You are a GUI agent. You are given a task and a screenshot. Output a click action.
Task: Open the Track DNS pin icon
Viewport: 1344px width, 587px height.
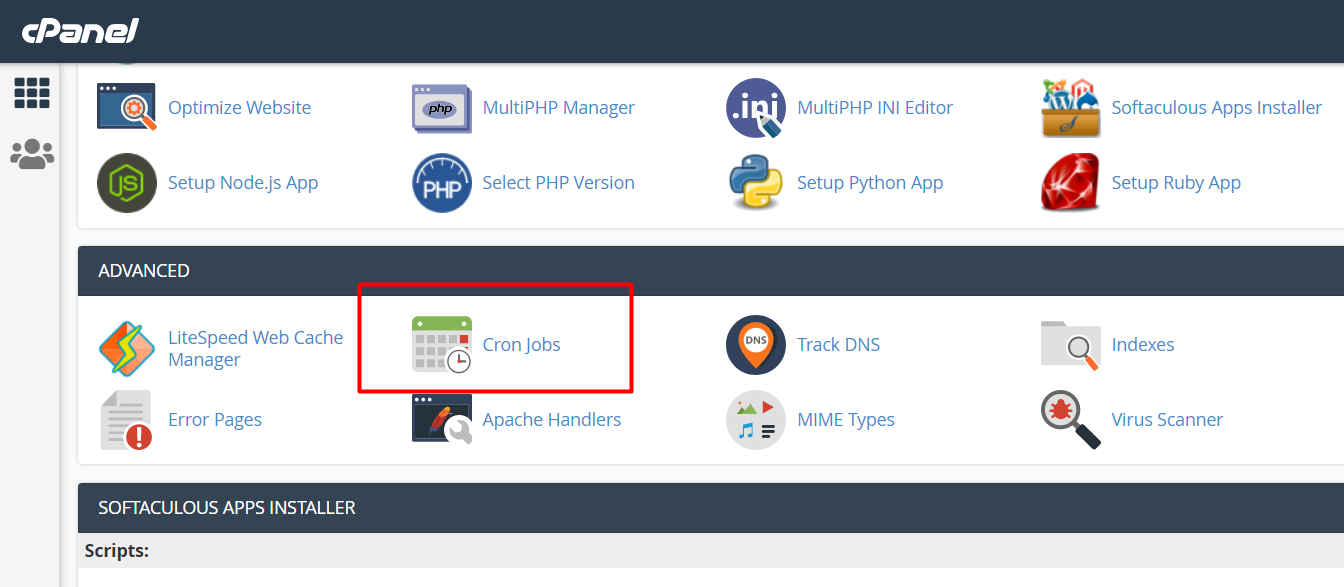(755, 345)
